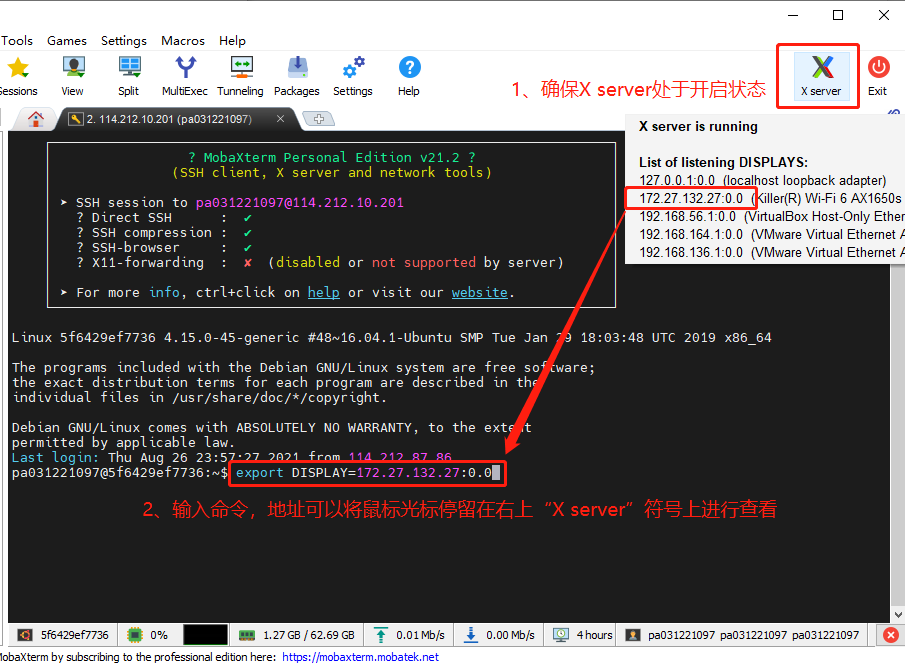Open the View toolbar icon
This screenshot has width=905, height=664.
pos(73,75)
